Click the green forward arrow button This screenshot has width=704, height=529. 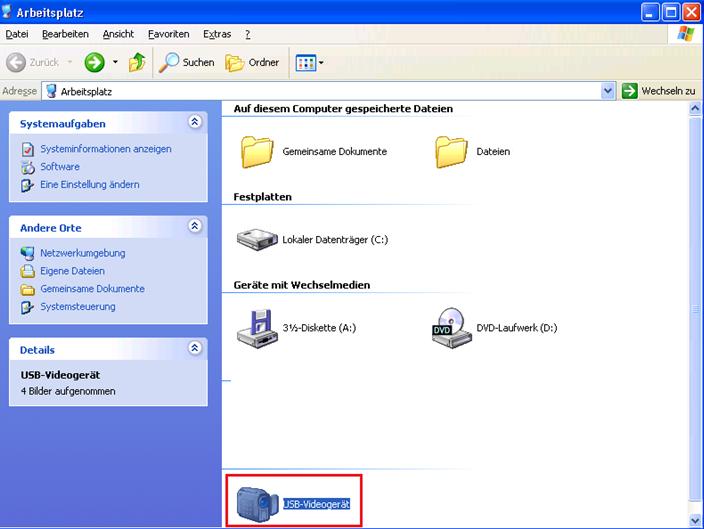click(x=94, y=62)
